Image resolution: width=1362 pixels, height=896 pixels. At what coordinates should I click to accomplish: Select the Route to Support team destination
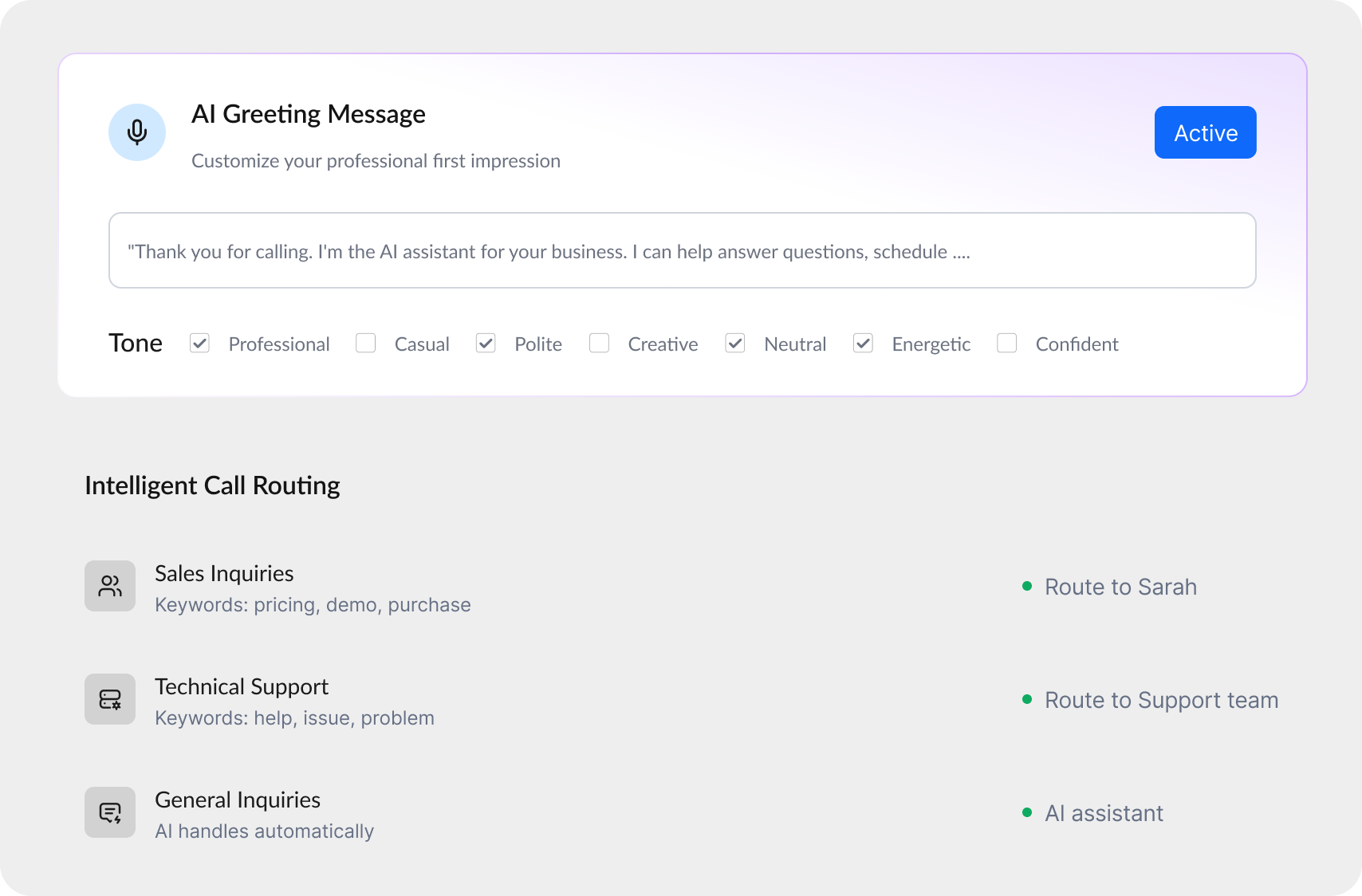click(x=1161, y=701)
